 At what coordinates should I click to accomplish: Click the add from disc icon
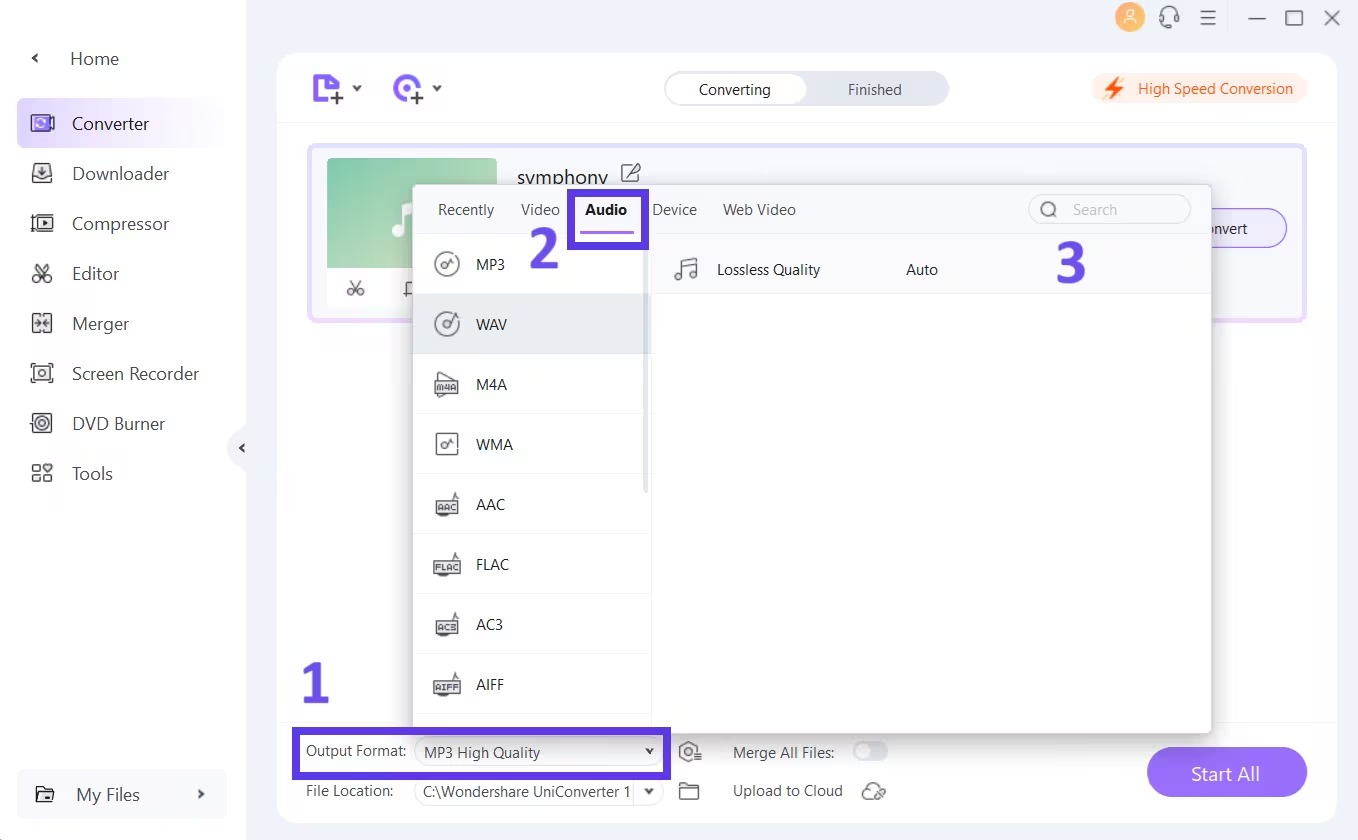tap(408, 89)
